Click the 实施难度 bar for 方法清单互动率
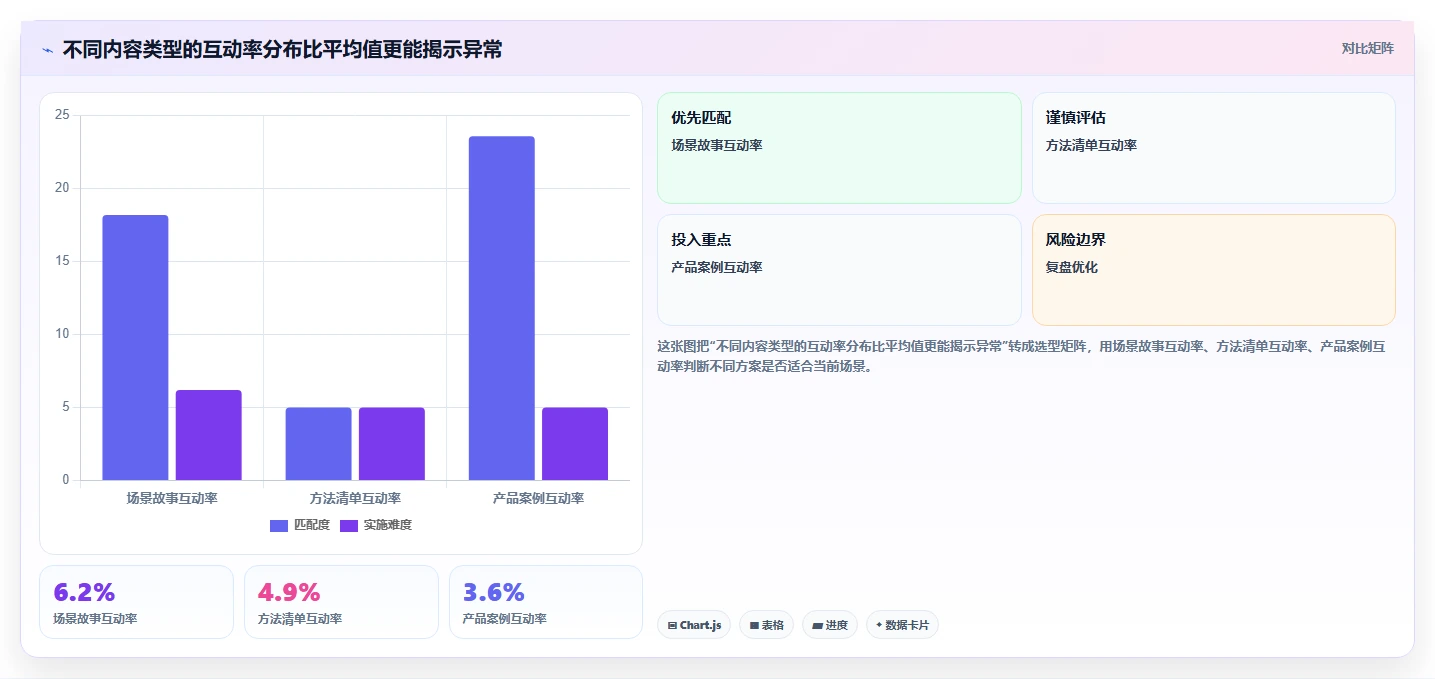The height and width of the screenshot is (679, 1435). 392,444
